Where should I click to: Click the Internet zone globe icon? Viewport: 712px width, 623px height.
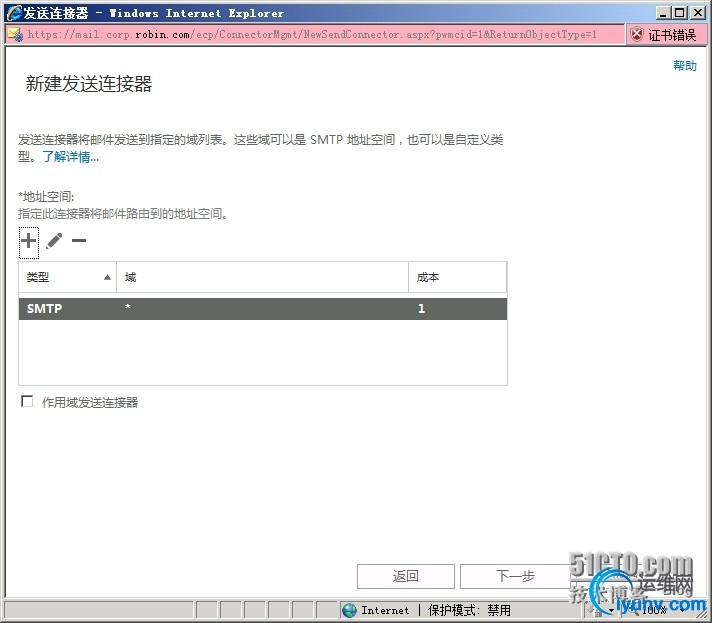click(x=349, y=610)
